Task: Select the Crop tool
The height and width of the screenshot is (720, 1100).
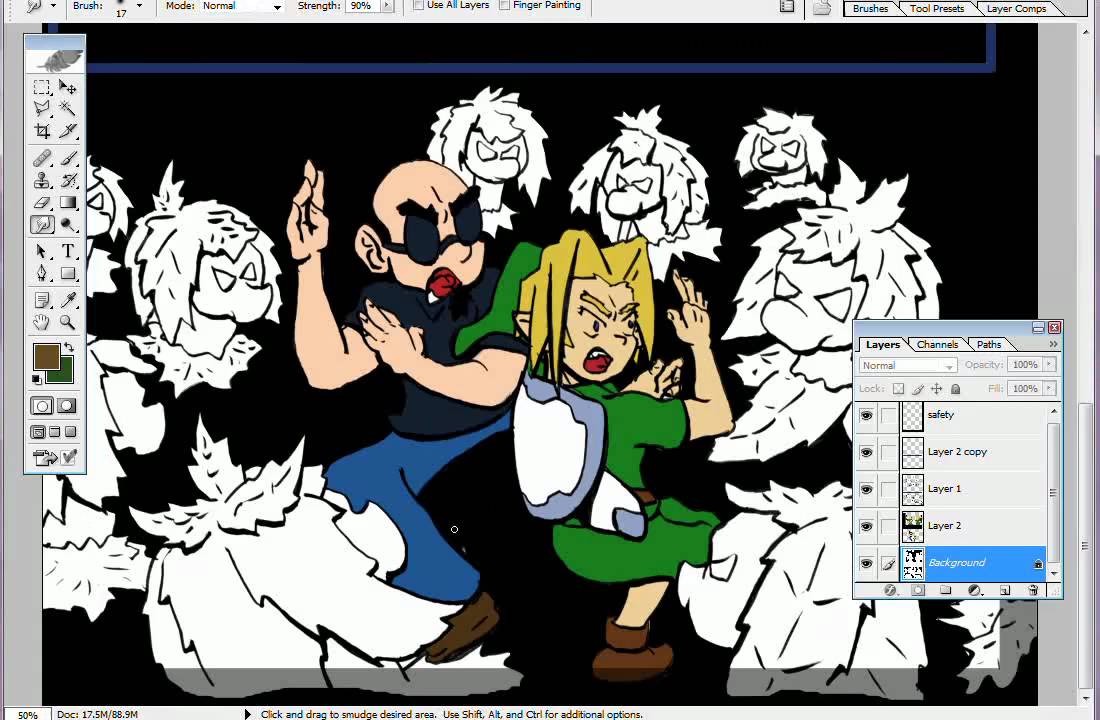Action: coord(42,131)
